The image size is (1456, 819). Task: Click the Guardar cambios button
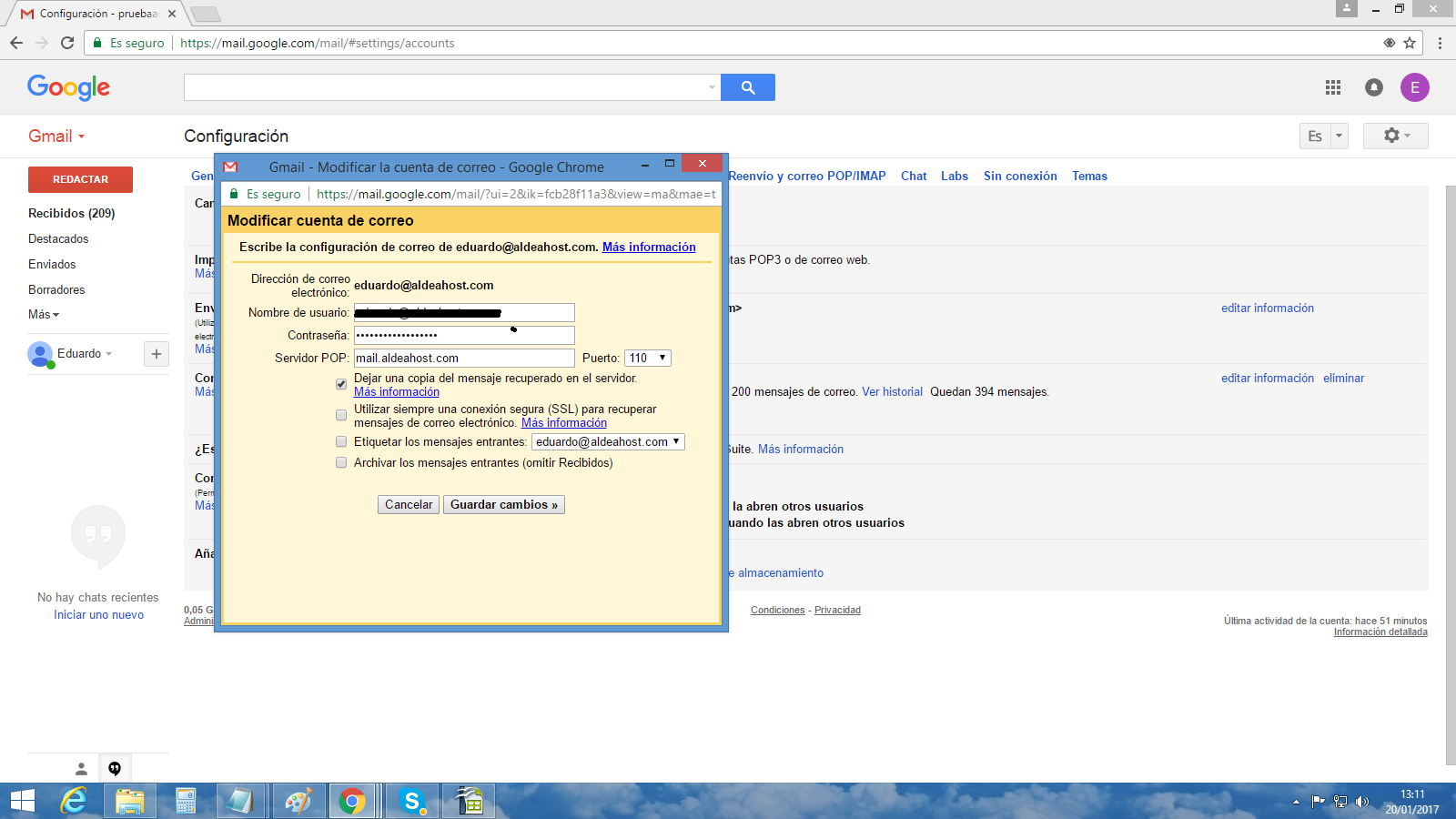pyautogui.click(x=503, y=505)
